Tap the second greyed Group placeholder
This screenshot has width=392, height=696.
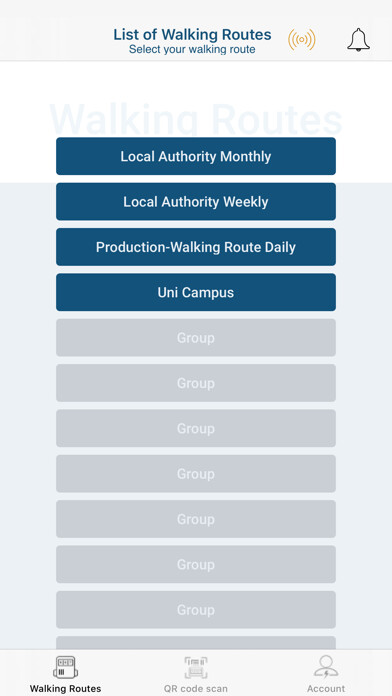(196, 383)
